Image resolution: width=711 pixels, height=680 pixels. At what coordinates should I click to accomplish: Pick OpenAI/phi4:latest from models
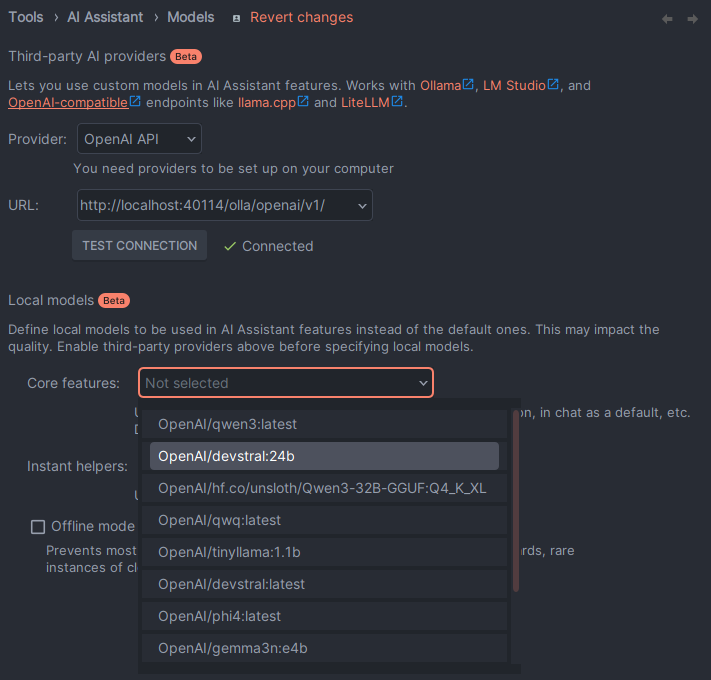point(325,617)
